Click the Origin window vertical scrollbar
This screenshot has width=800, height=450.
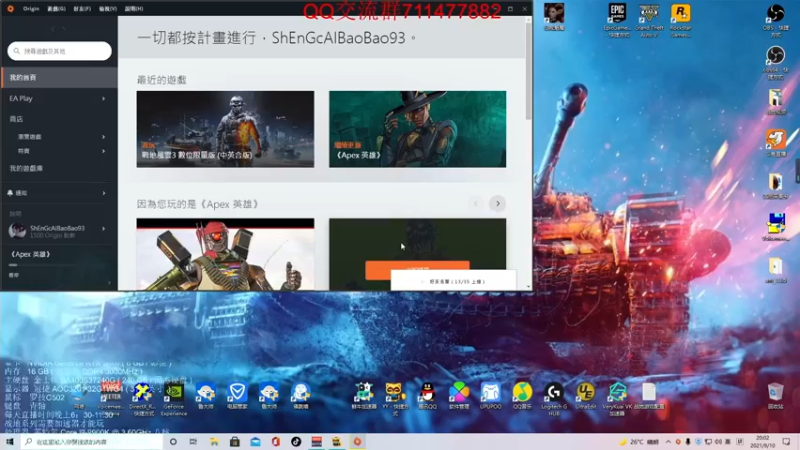[529, 71]
